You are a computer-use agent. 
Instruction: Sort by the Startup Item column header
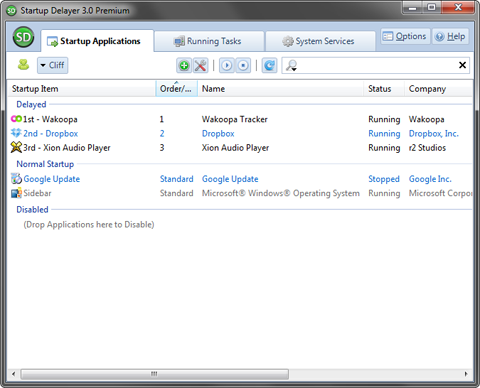click(82, 89)
